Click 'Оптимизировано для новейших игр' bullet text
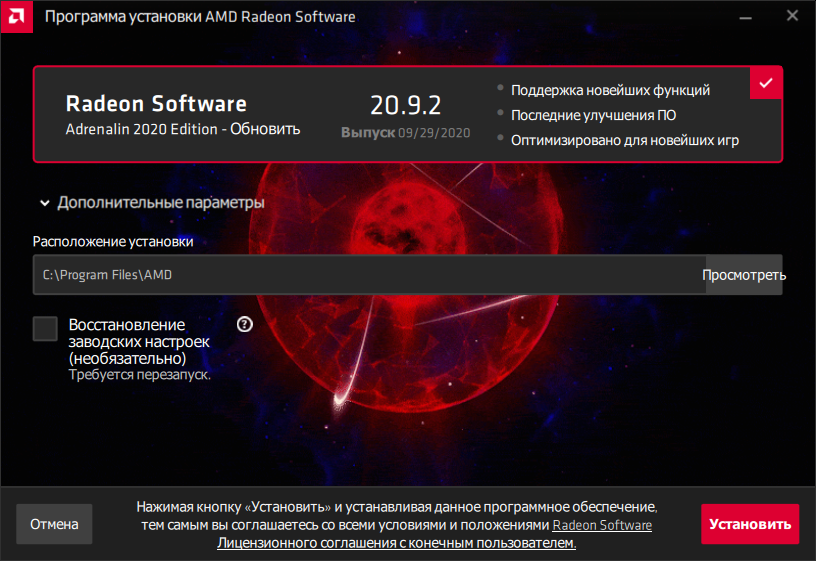816x561 pixels. pyautogui.click(x=625, y=140)
